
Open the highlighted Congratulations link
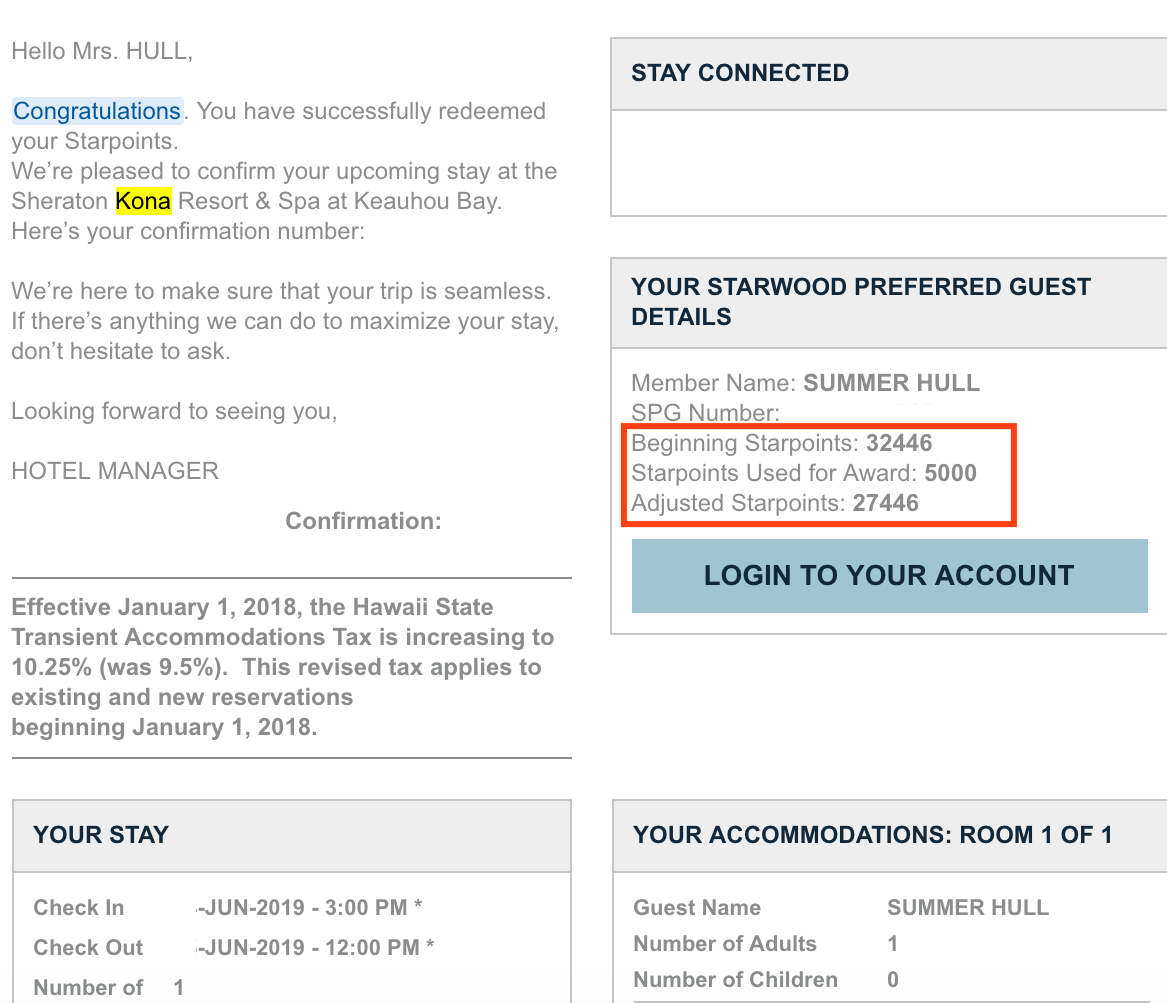tap(97, 111)
